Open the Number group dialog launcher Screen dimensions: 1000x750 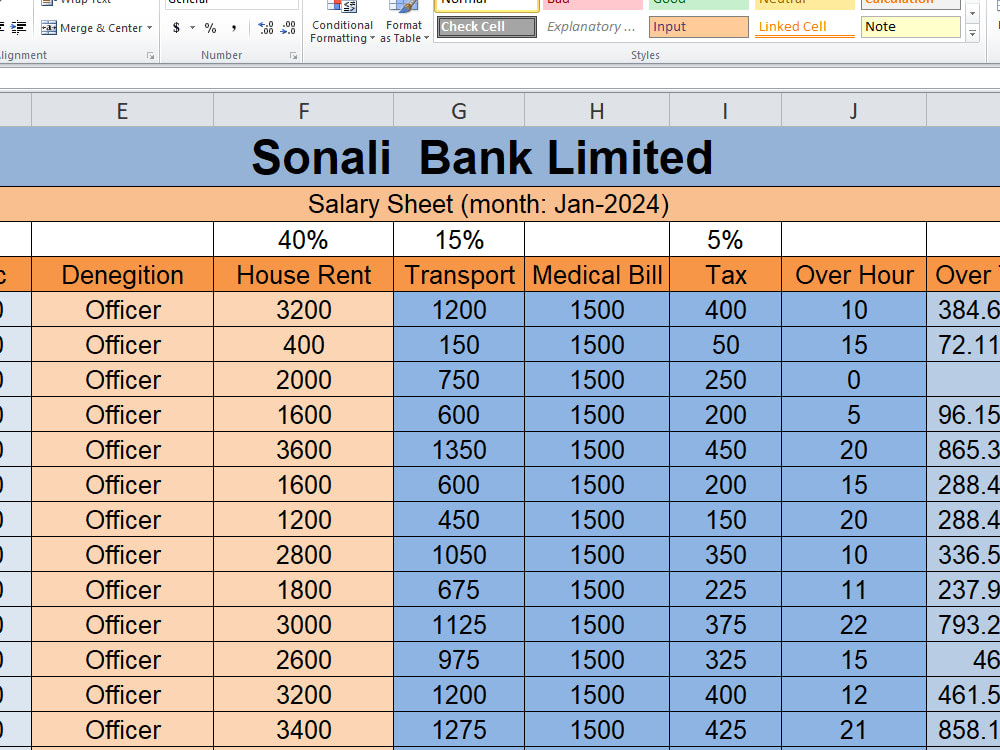click(x=293, y=56)
